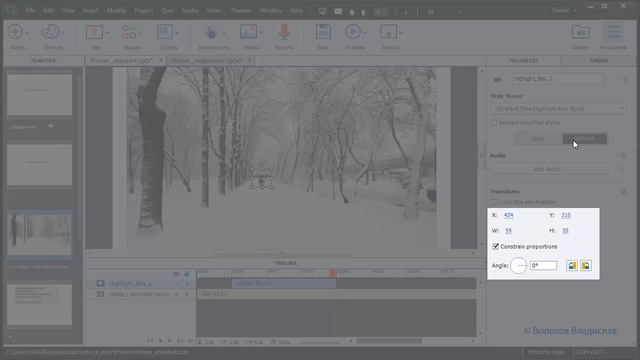
Task: Click the stage horizontal scrollbar
Action: coord(281,253)
